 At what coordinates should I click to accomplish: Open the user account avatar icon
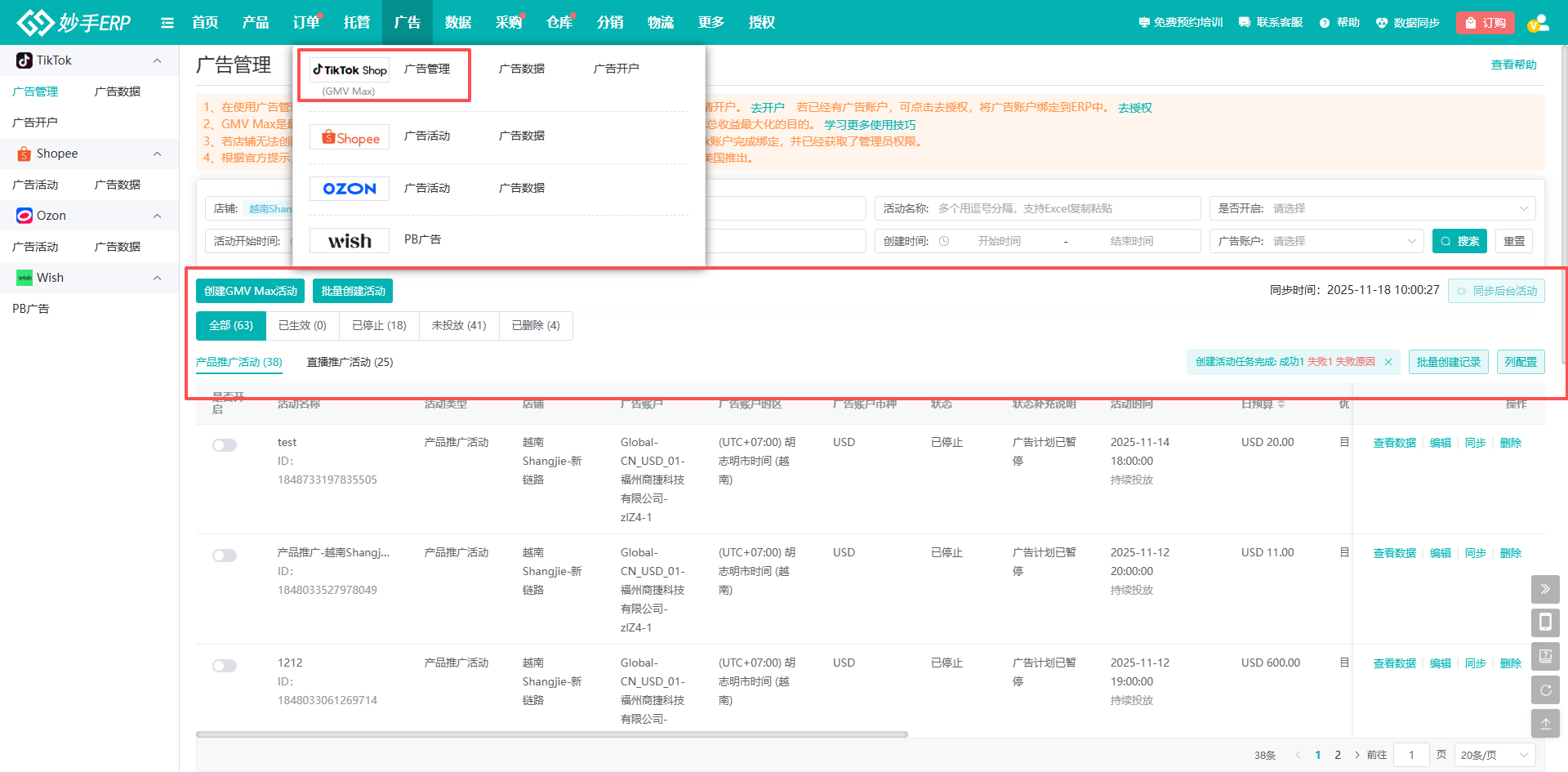click(x=1538, y=23)
